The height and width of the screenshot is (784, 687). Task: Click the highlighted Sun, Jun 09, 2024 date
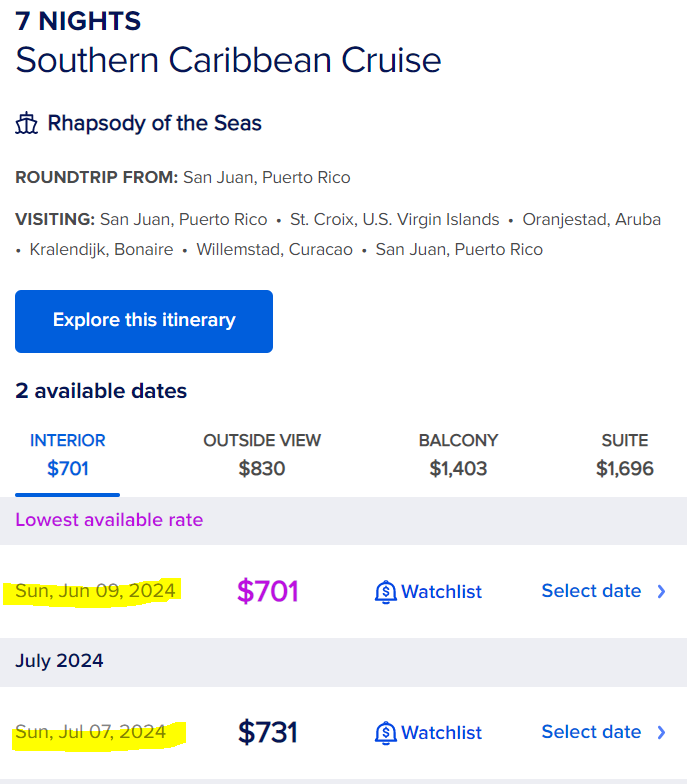point(95,591)
